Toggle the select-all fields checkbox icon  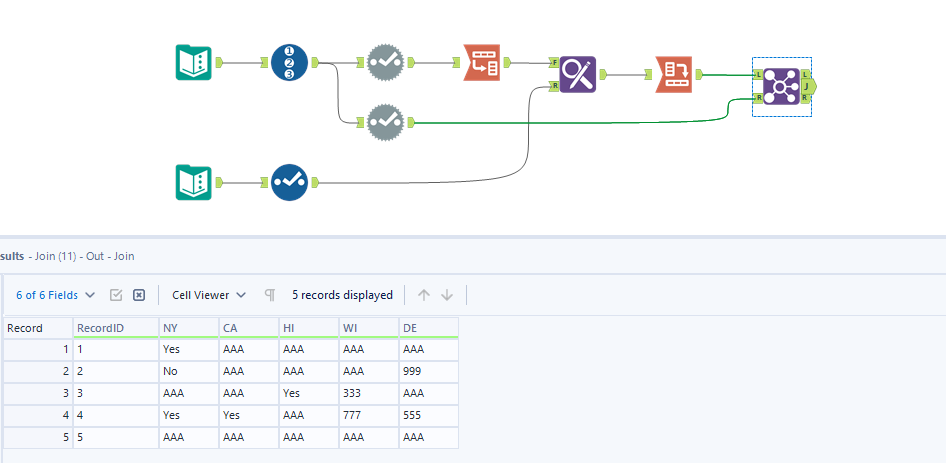tap(116, 295)
